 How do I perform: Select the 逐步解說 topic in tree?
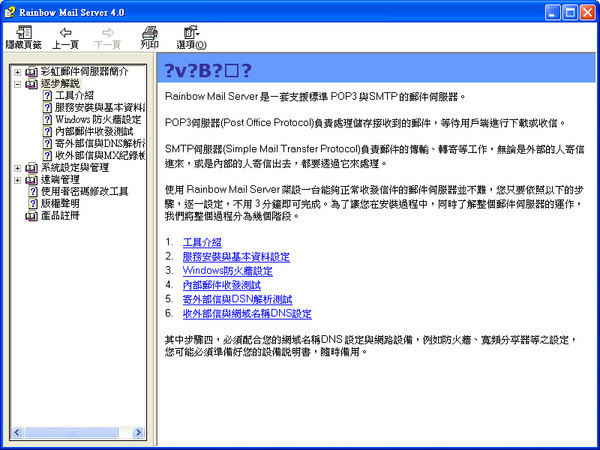60,84
